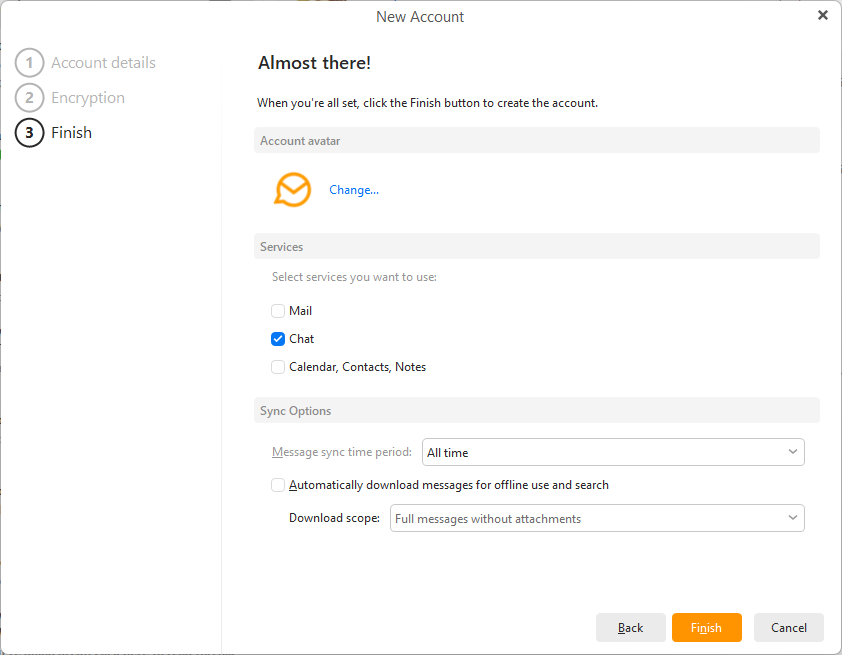Cancel the account creation
This screenshot has width=842, height=655.
click(788, 628)
